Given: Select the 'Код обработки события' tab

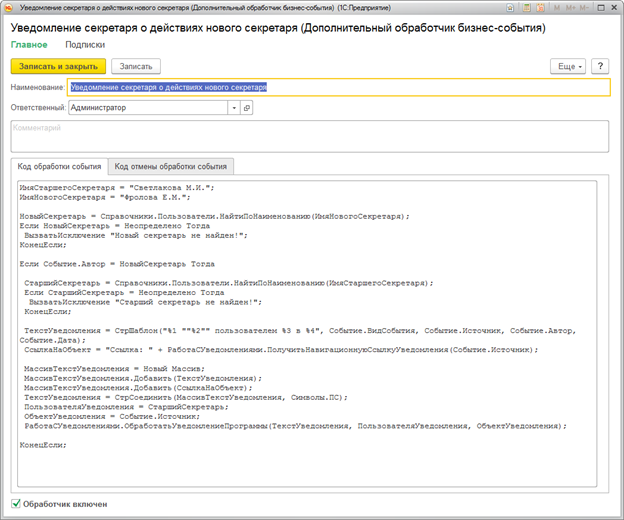Looking at the screenshot, I should click(x=58, y=166).
